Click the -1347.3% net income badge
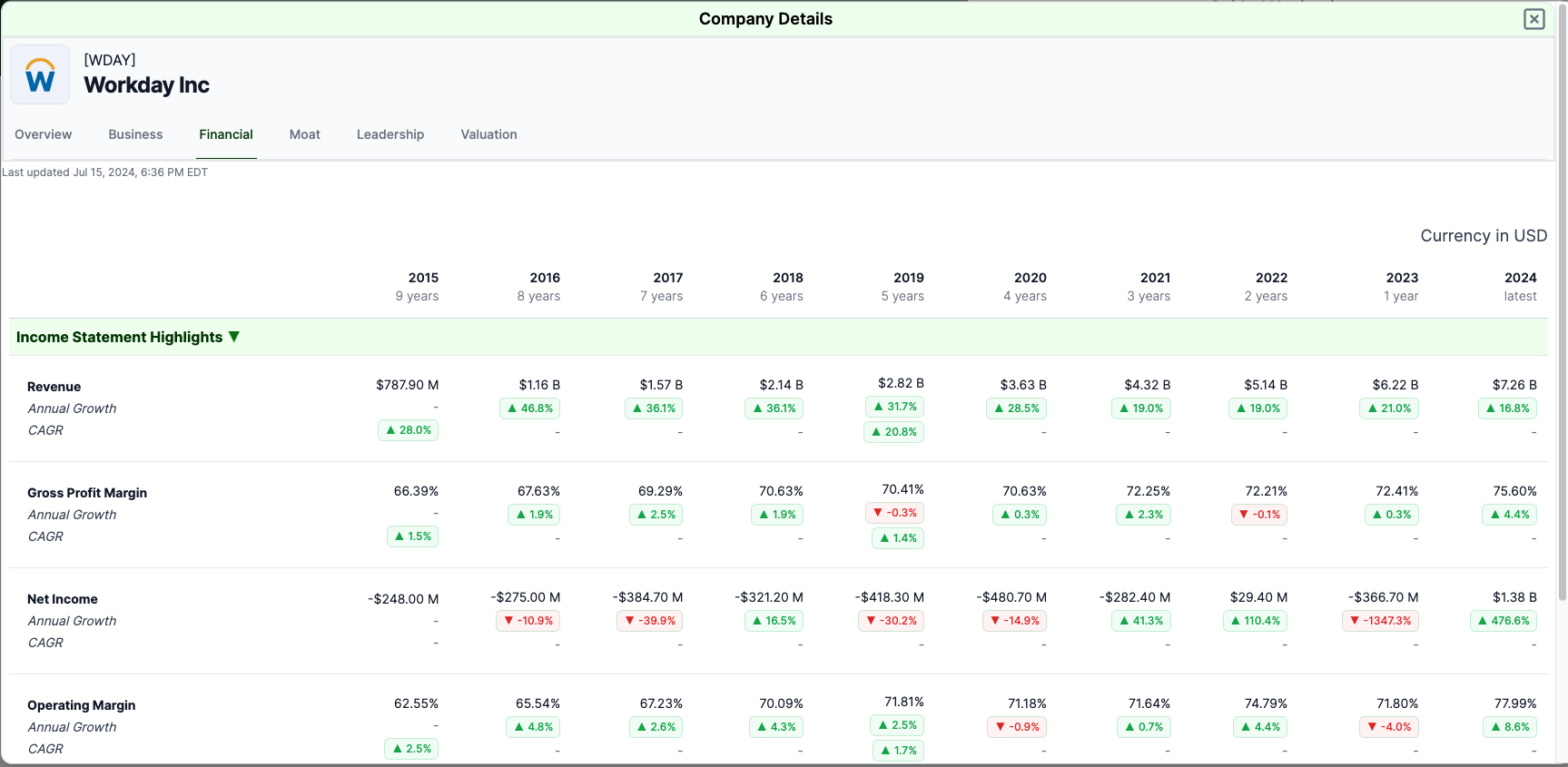Image resolution: width=1568 pixels, height=767 pixels. click(x=1380, y=621)
